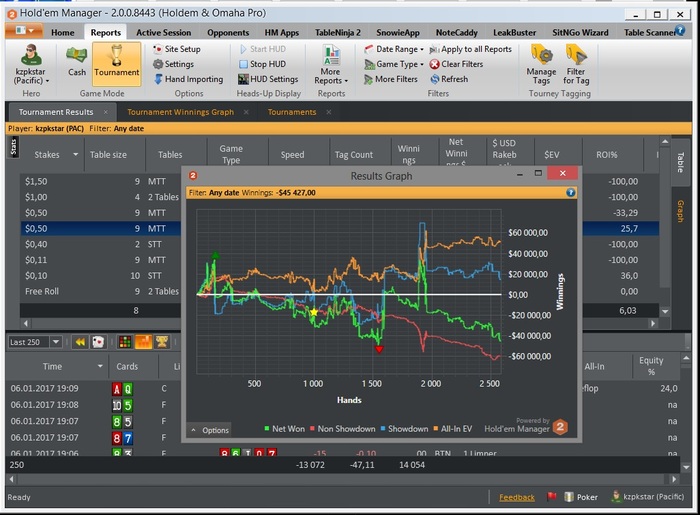This screenshot has height=515, width=700.
Task: Open HUD Settings
Action: tap(268, 79)
